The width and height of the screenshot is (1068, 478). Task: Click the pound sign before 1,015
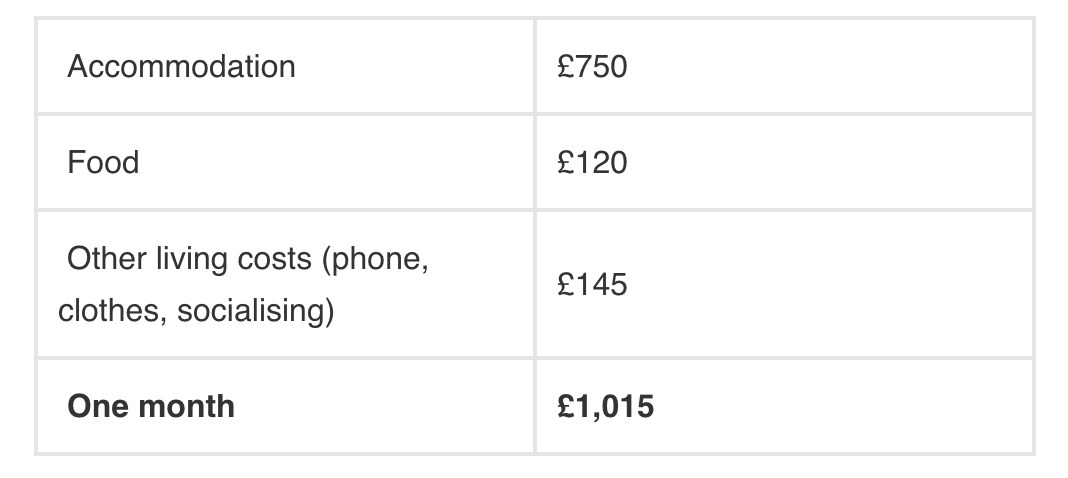(x=566, y=407)
